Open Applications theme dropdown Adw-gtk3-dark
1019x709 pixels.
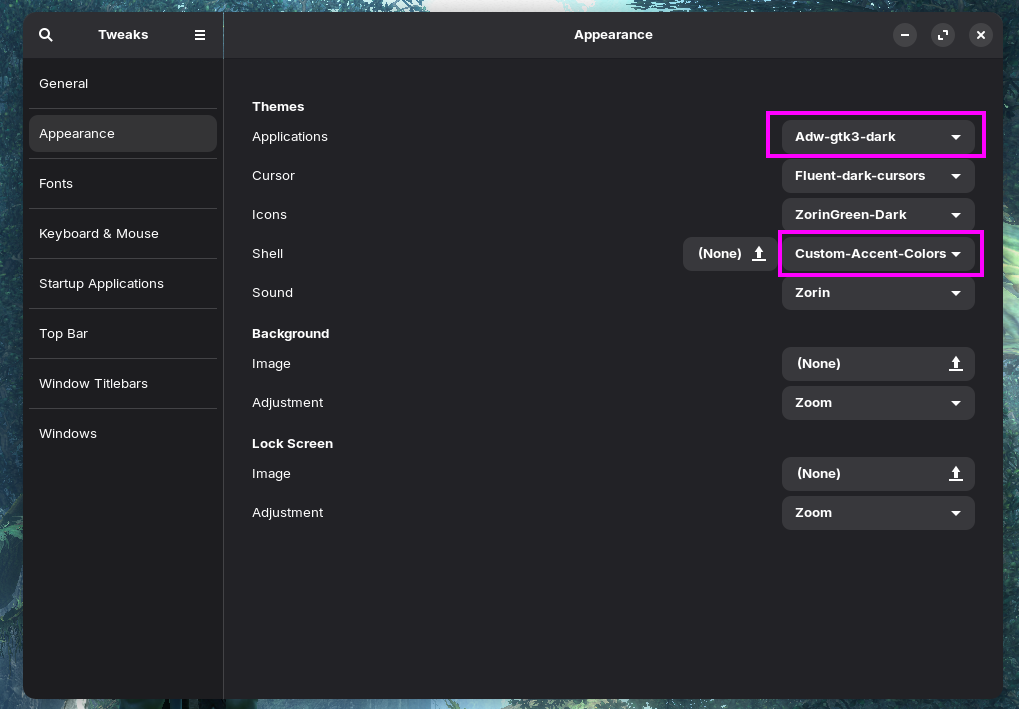click(878, 136)
